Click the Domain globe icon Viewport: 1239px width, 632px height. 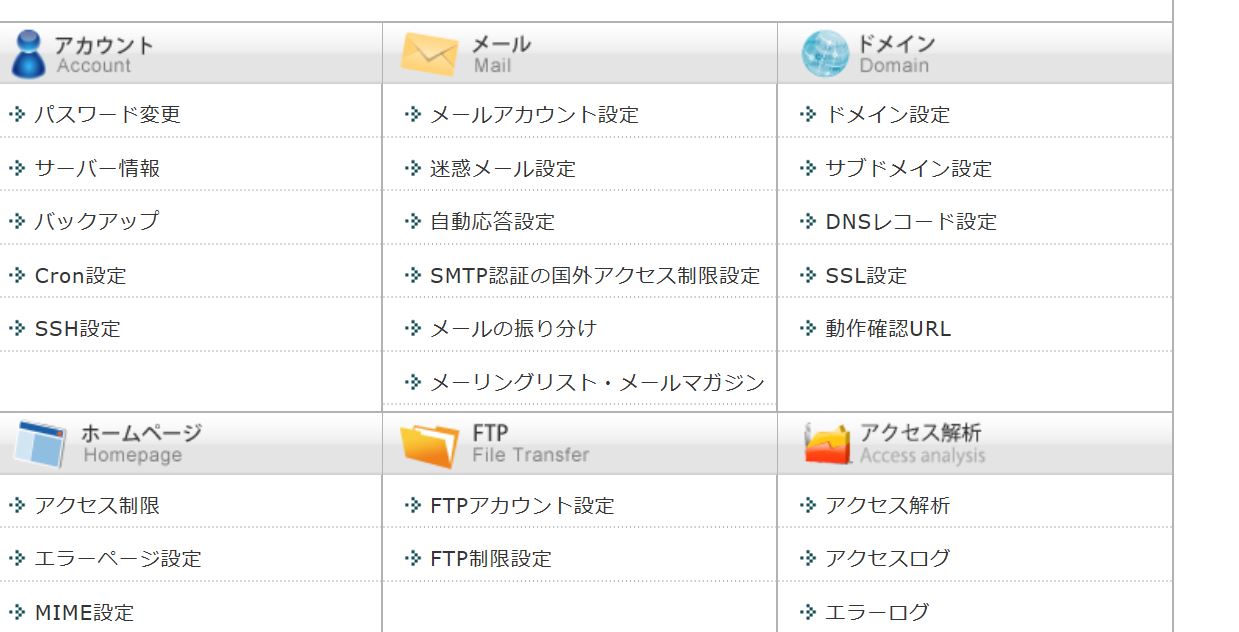pyautogui.click(x=825, y=54)
